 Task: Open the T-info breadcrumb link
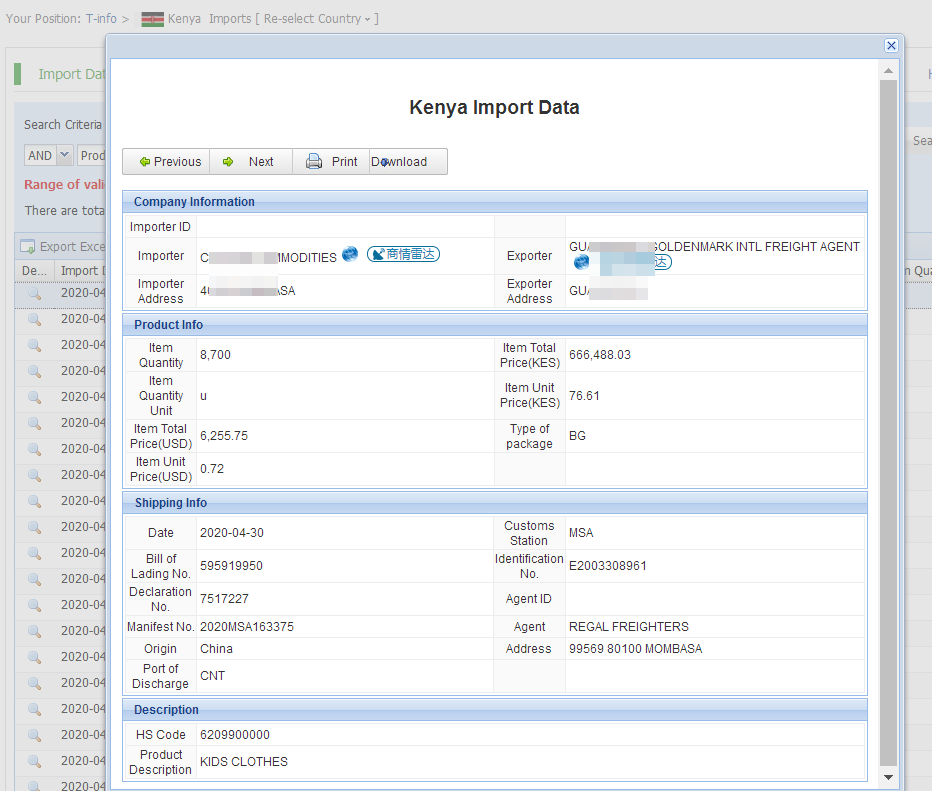pos(101,19)
